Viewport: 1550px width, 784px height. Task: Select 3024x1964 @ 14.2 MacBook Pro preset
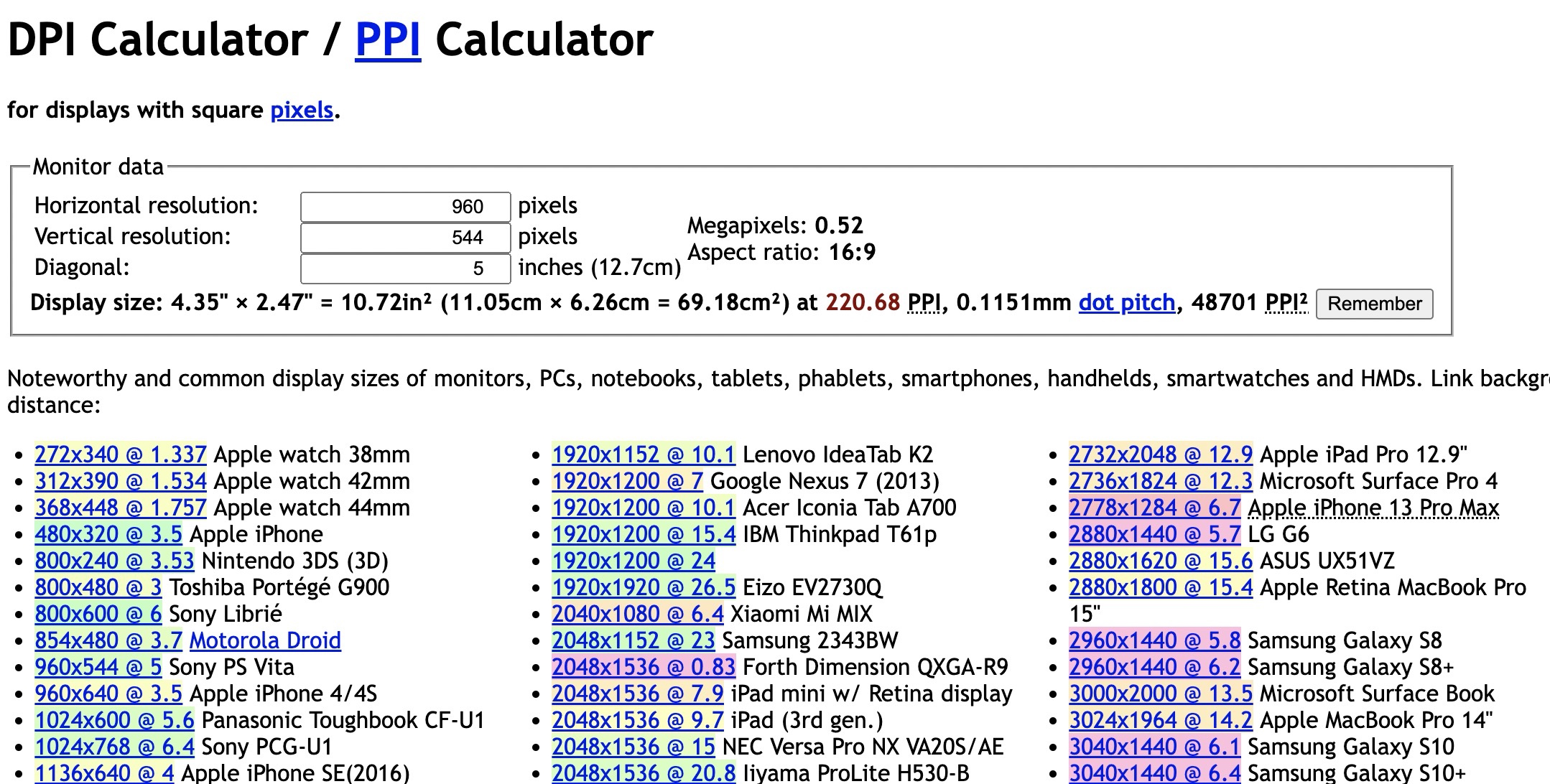pyautogui.click(x=1160, y=720)
